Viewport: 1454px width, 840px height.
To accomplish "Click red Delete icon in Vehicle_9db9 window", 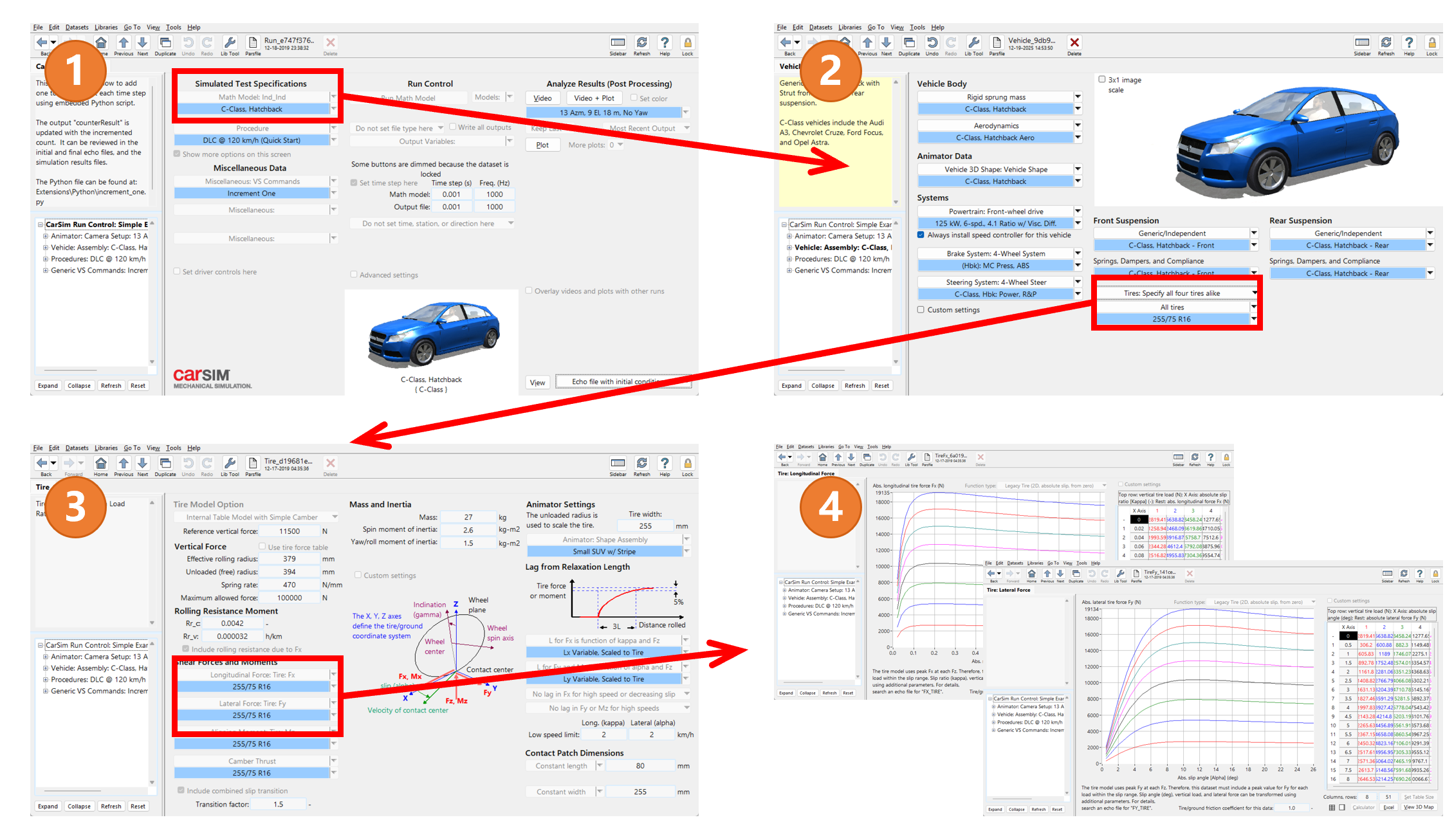I will coord(1074,43).
